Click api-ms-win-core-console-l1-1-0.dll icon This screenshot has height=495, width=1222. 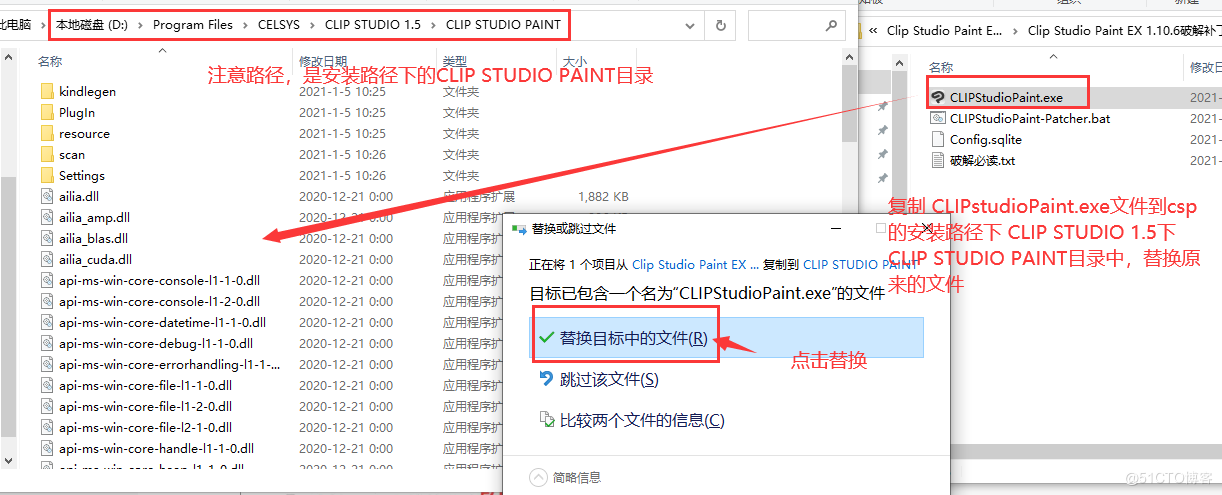47,280
